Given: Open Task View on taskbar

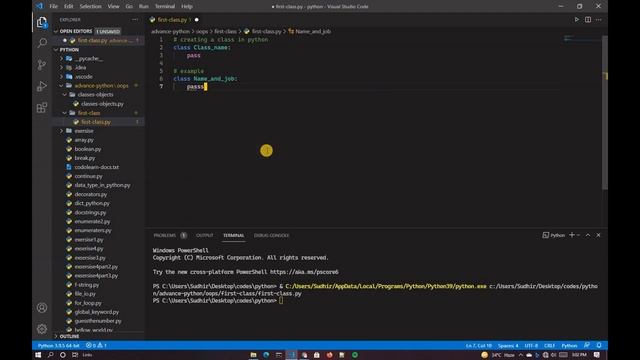Looking at the screenshot, I should (x=75, y=355).
